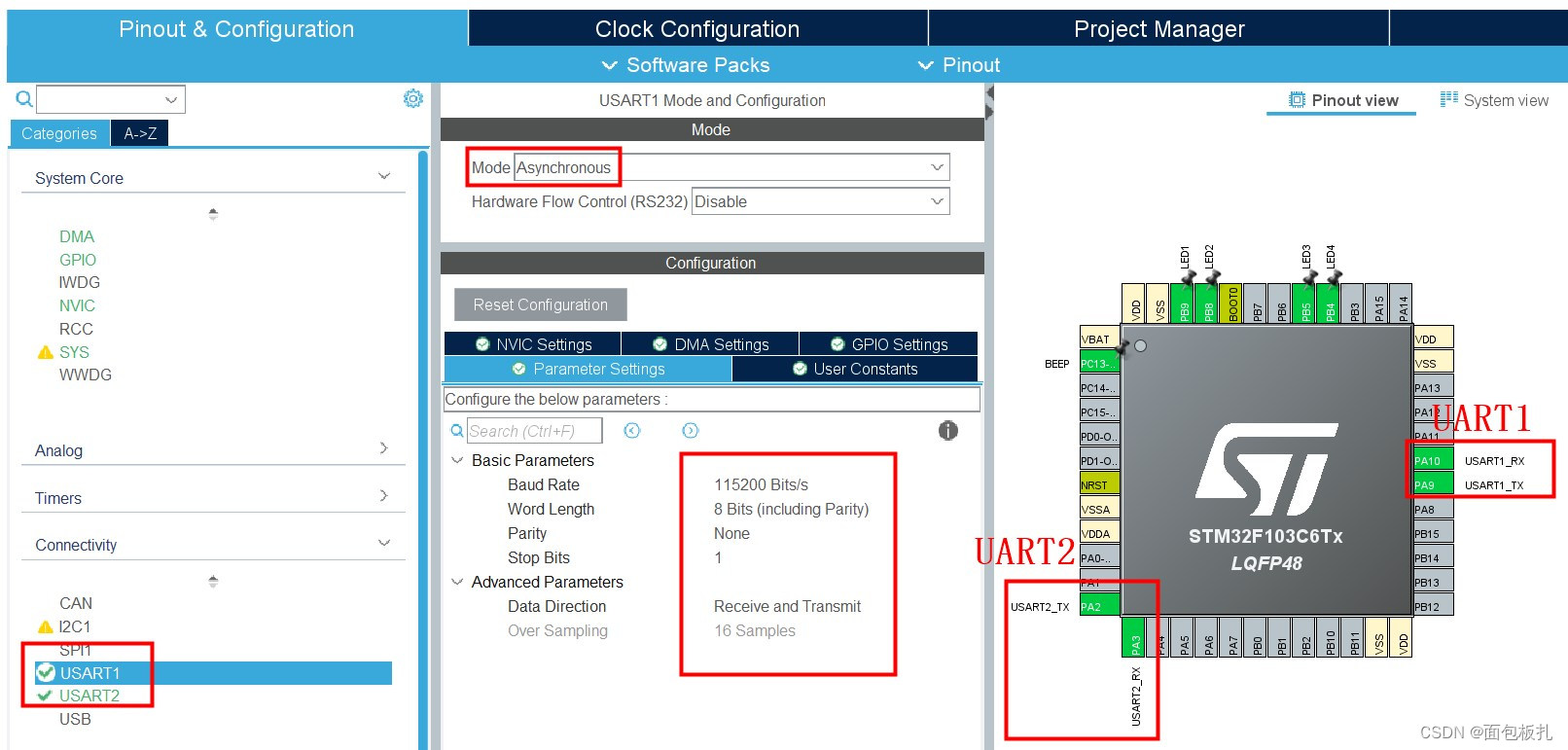Select the PB8 LED2 pin
The image size is (1568, 750).
click(x=1208, y=304)
